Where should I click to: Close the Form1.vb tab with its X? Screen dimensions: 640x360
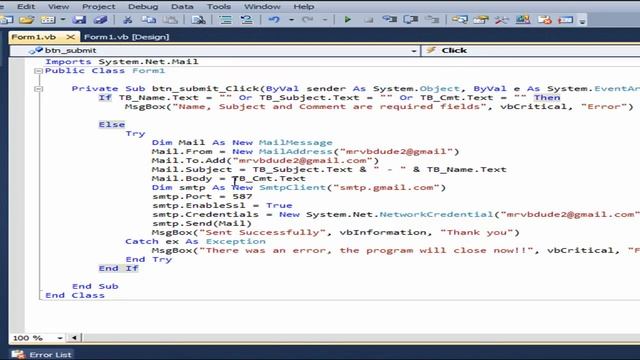(x=71, y=37)
